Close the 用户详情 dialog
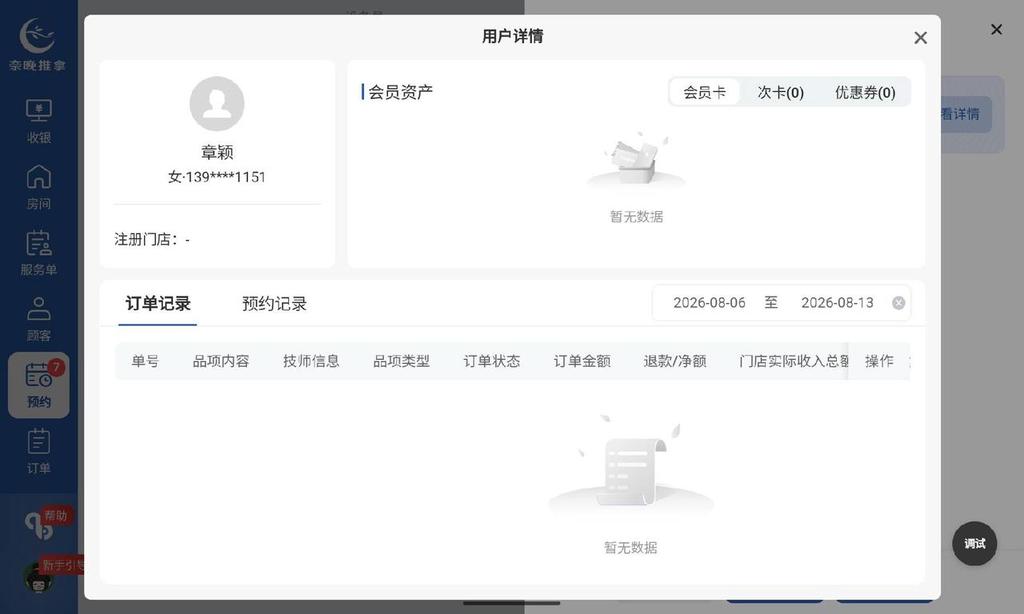1024x614 pixels. tap(920, 38)
